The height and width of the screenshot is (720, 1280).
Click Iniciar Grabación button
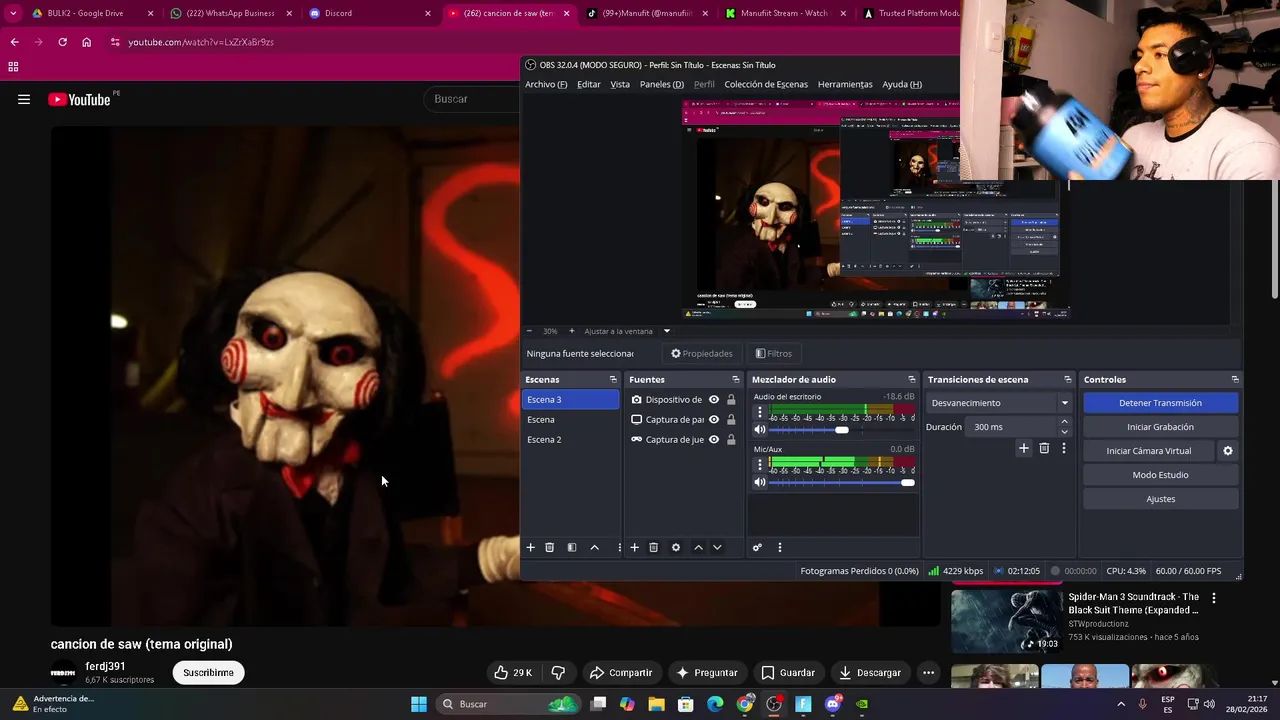pos(1160,427)
